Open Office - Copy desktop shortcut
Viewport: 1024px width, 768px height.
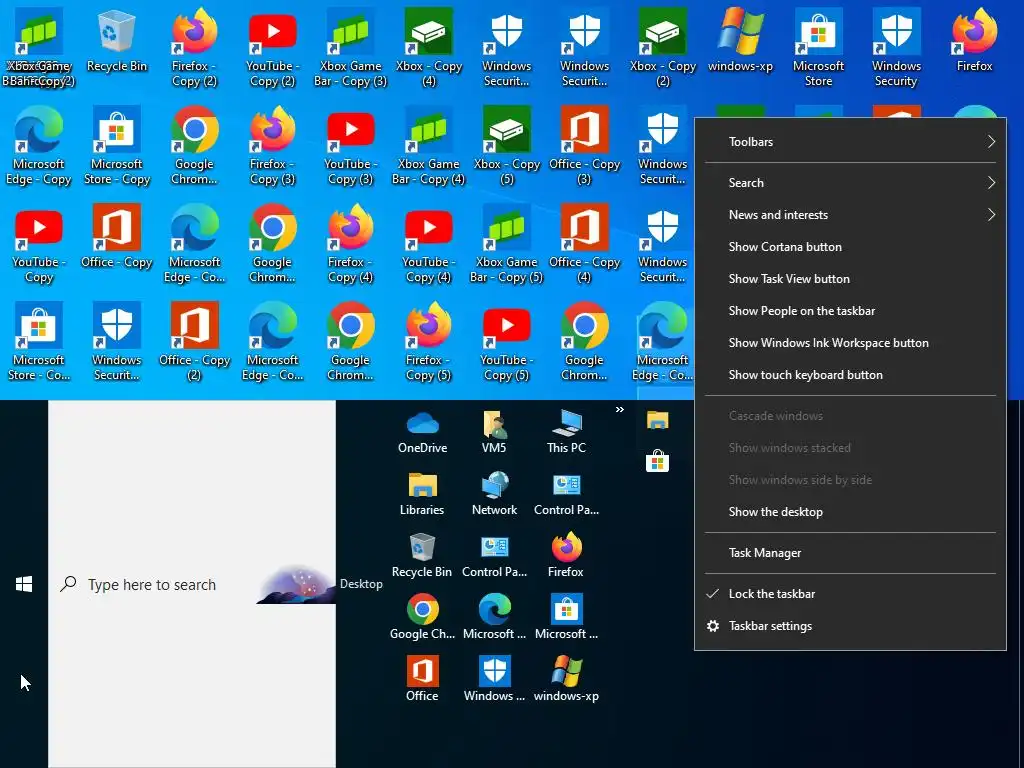[116, 236]
